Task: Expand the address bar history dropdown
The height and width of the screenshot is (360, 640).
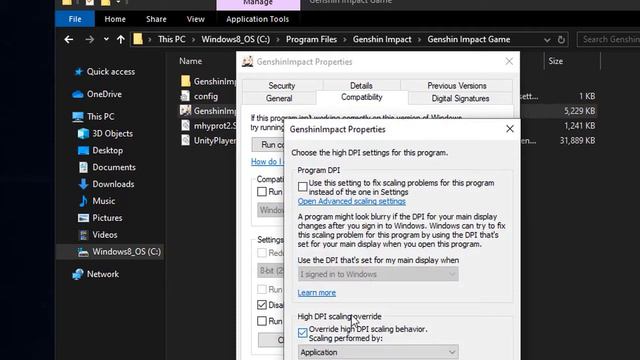Action: coord(547,40)
